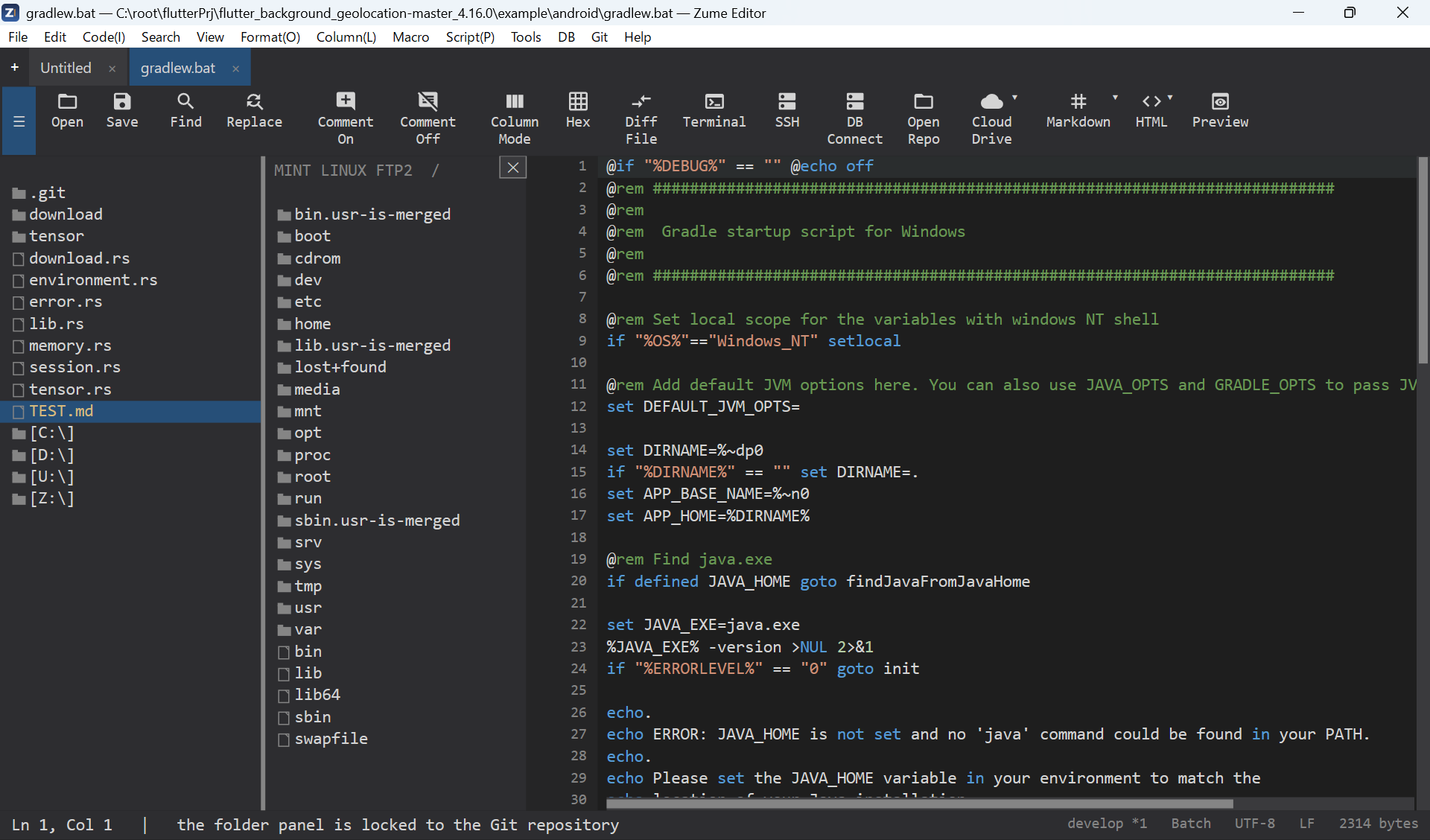The image size is (1430, 840).
Task: Open the [C:\] drive
Action: (44, 433)
